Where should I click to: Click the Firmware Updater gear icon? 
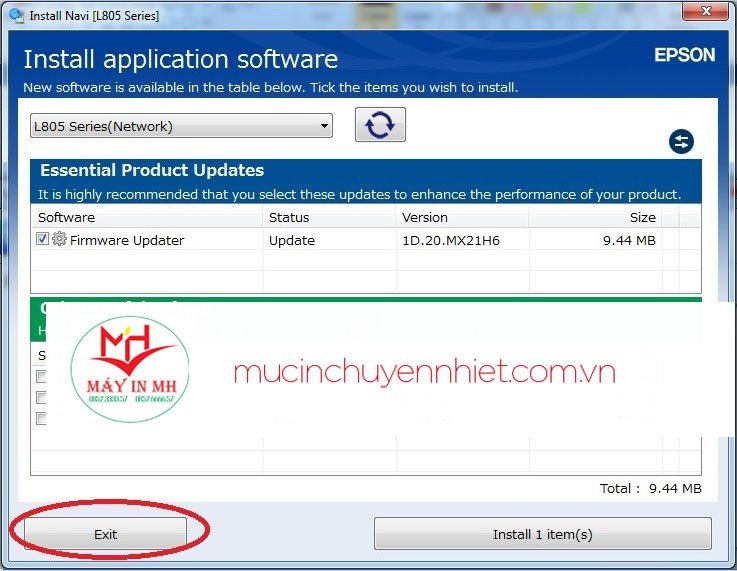pyautogui.click(x=59, y=240)
